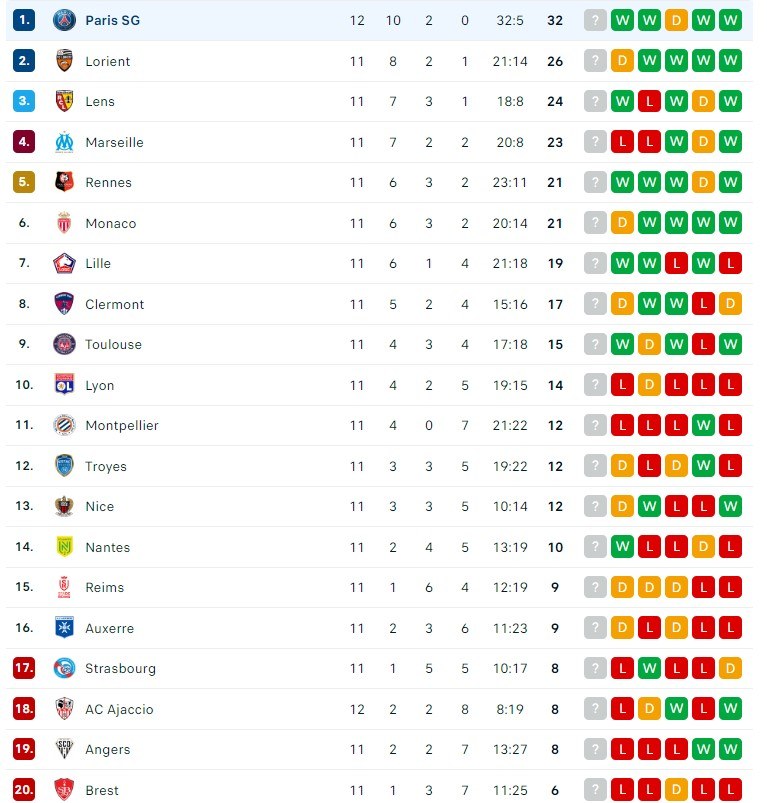Click the Rennes team badge
767x803 pixels.
click(x=64, y=182)
